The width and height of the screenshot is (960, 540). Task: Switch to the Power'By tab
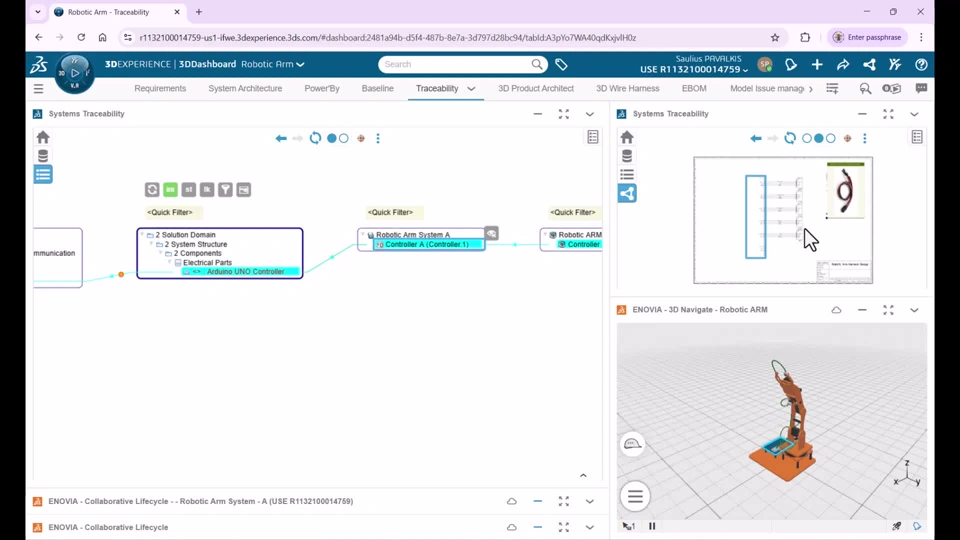point(322,89)
